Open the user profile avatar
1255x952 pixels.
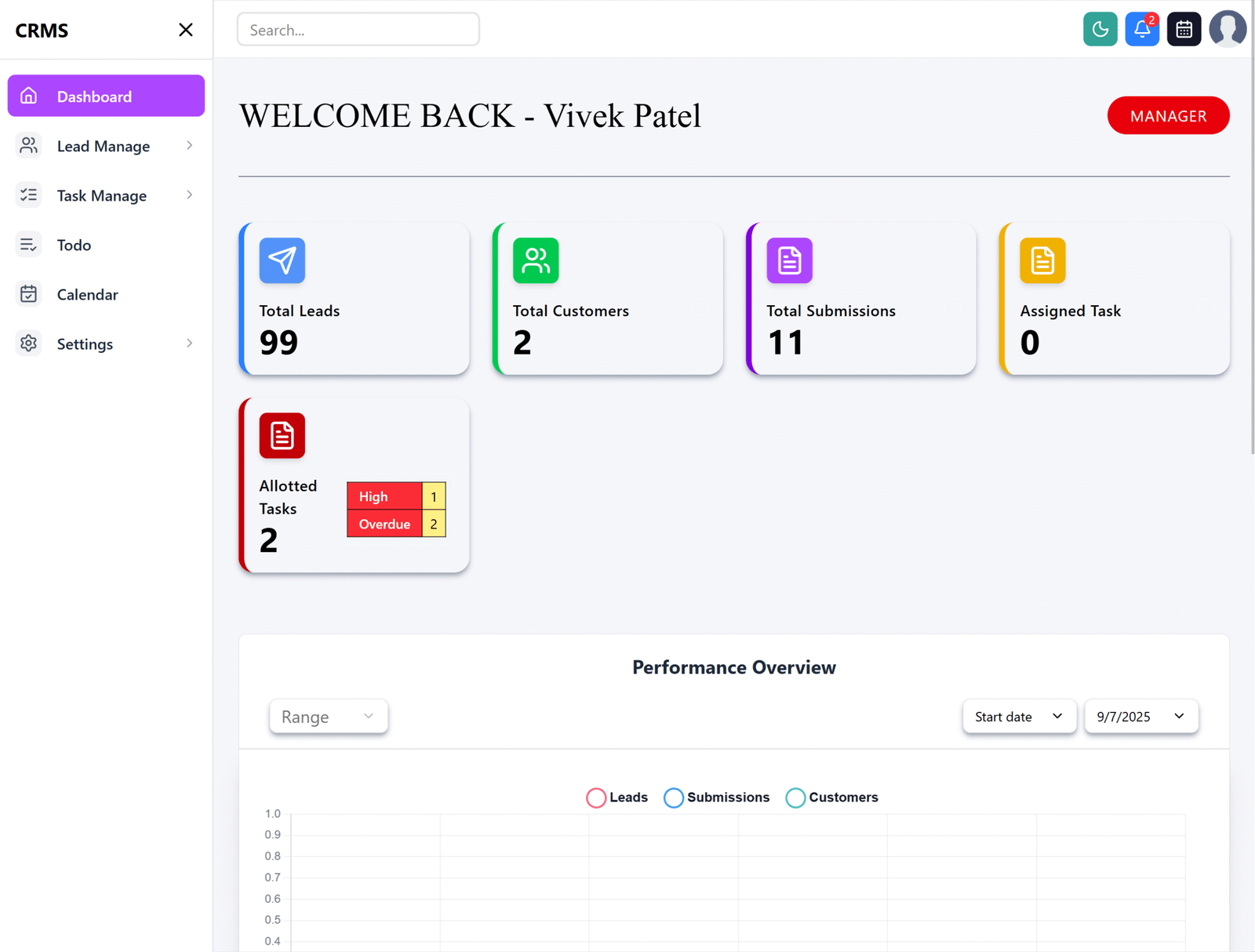coord(1227,30)
